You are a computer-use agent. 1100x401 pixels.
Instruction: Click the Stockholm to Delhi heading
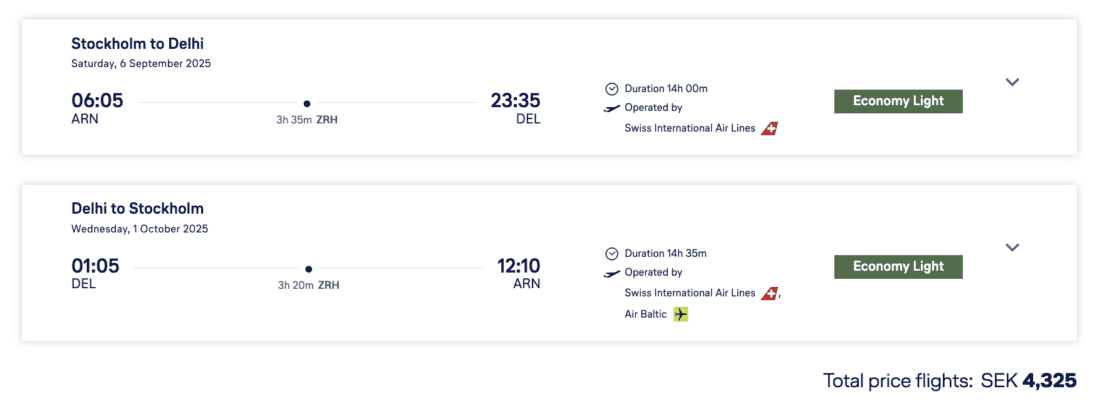[x=137, y=44]
